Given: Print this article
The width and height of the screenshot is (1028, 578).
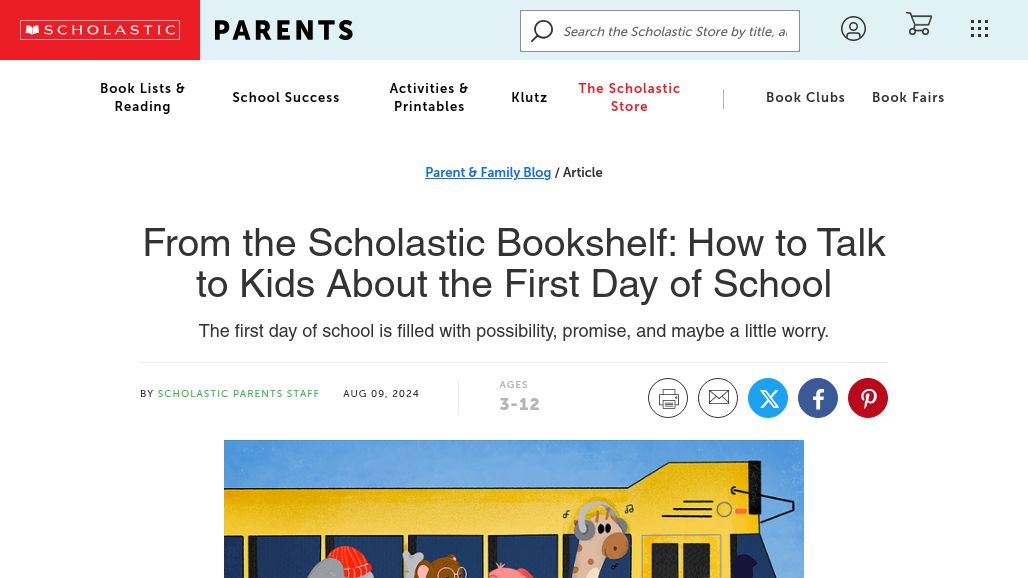Looking at the screenshot, I should 668,398.
